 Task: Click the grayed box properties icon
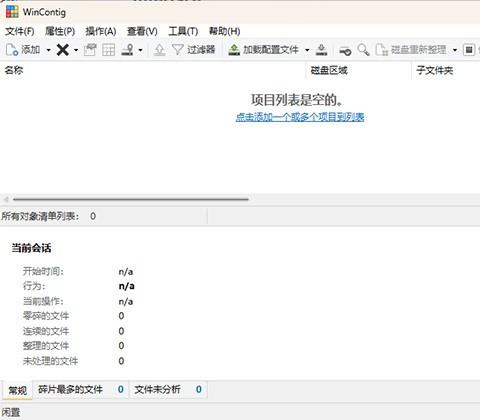pyautogui.click(x=90, y=50)
